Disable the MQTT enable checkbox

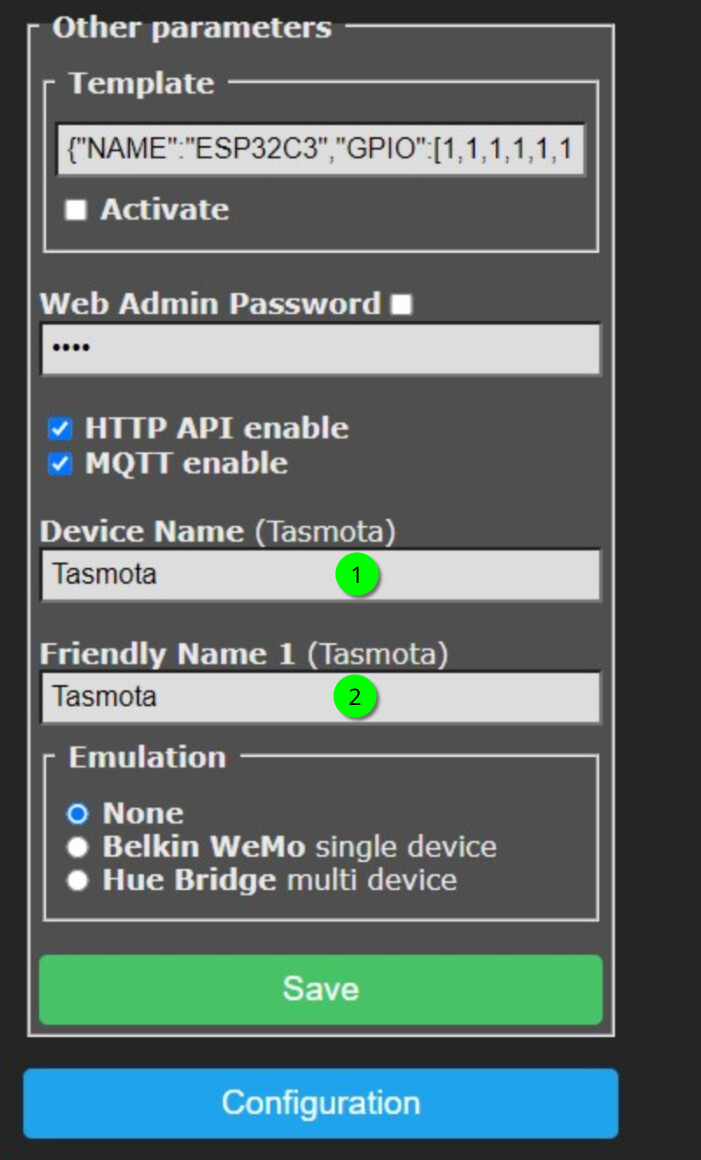click(61, 464)
